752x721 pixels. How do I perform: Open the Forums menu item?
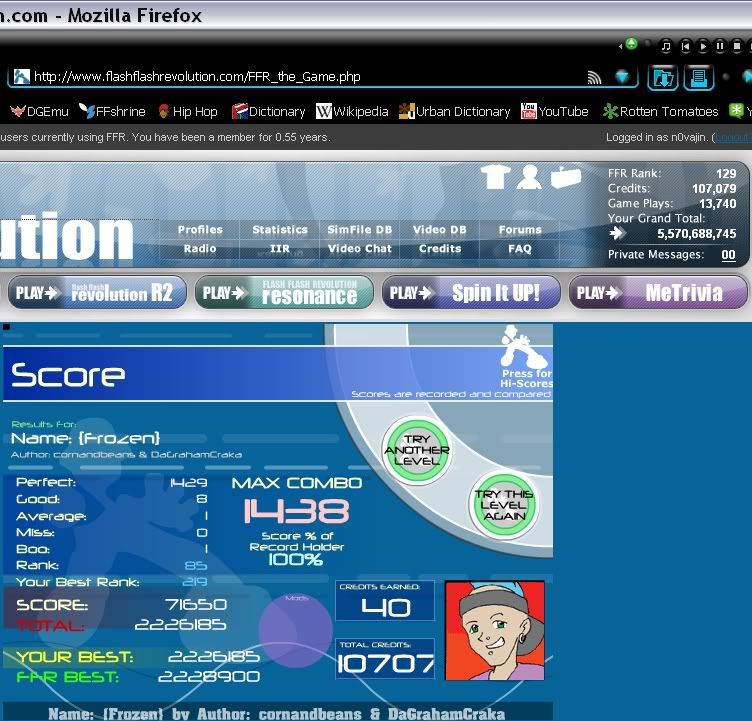coord(520,230)
